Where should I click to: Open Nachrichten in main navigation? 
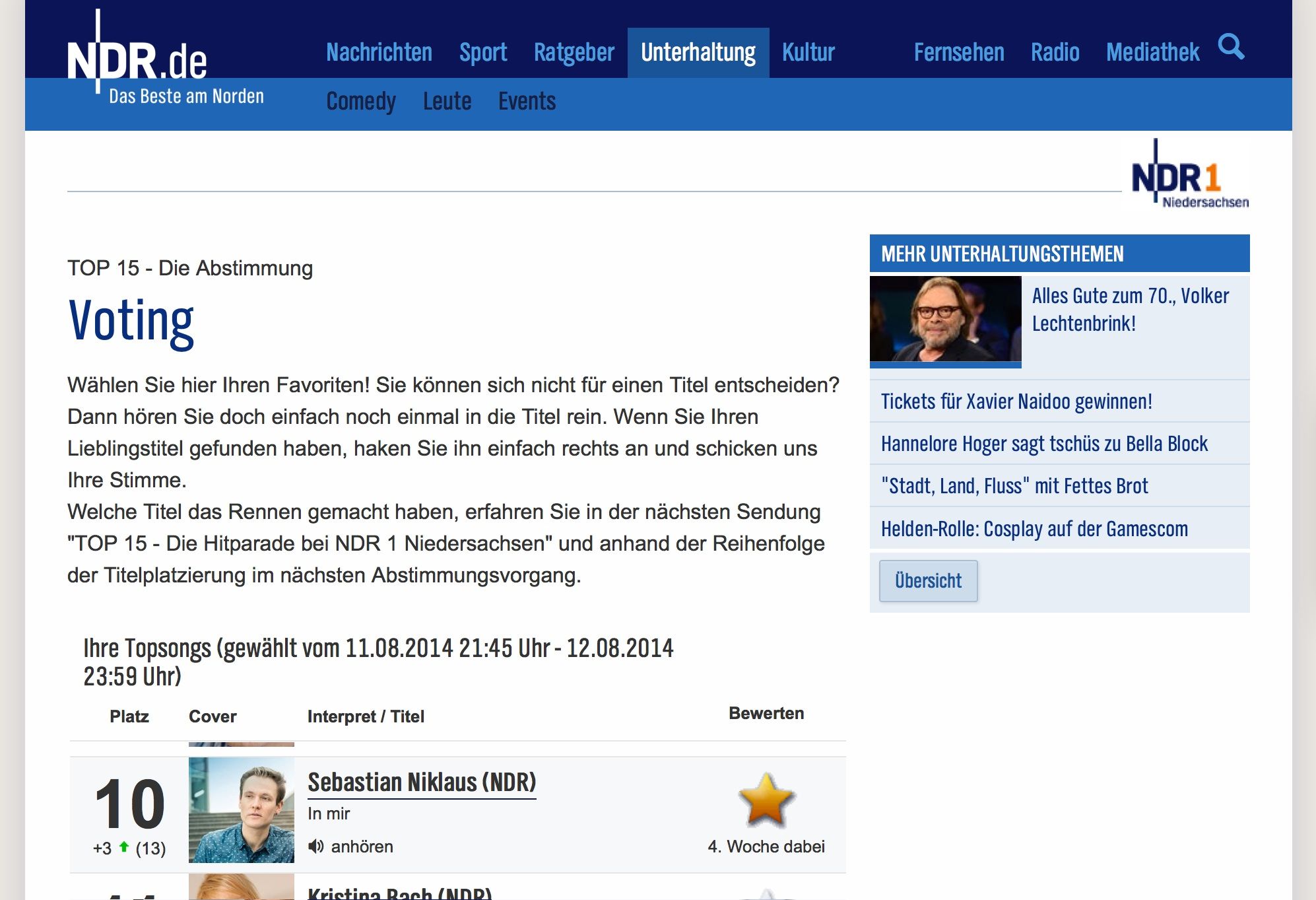click(379, 53)
